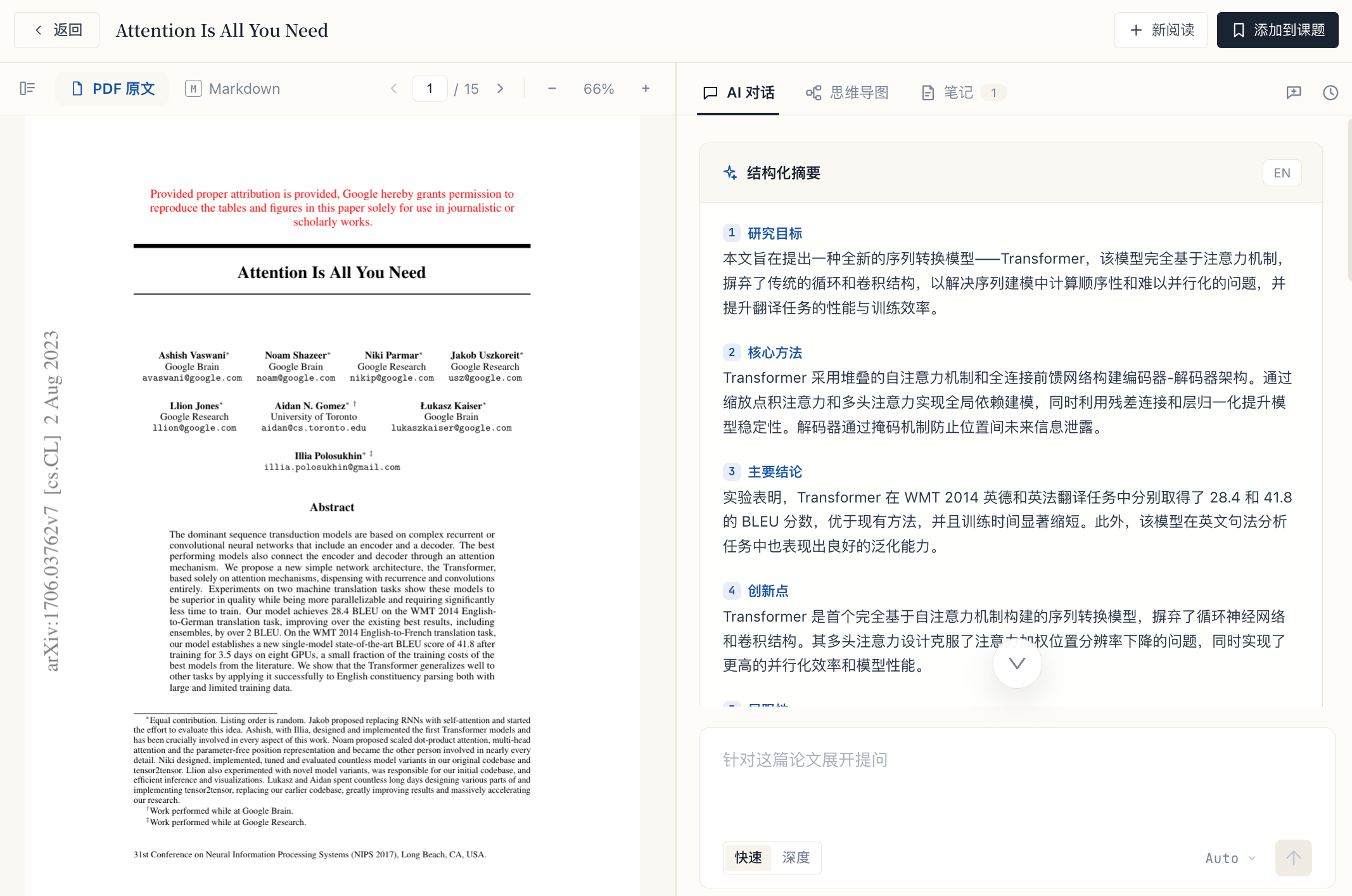This screenshot has height=896, width=1352.
Task: Select 快速 response mode
Action: 748,857
